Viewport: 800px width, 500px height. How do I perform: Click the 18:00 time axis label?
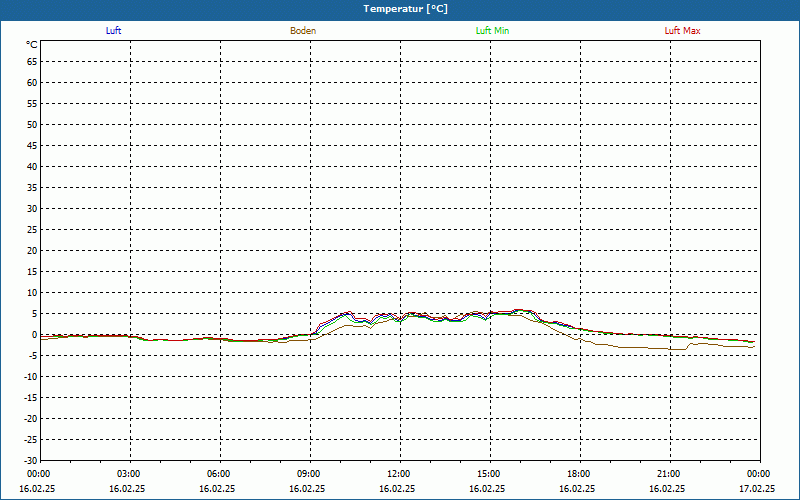(x=580, y=474)
